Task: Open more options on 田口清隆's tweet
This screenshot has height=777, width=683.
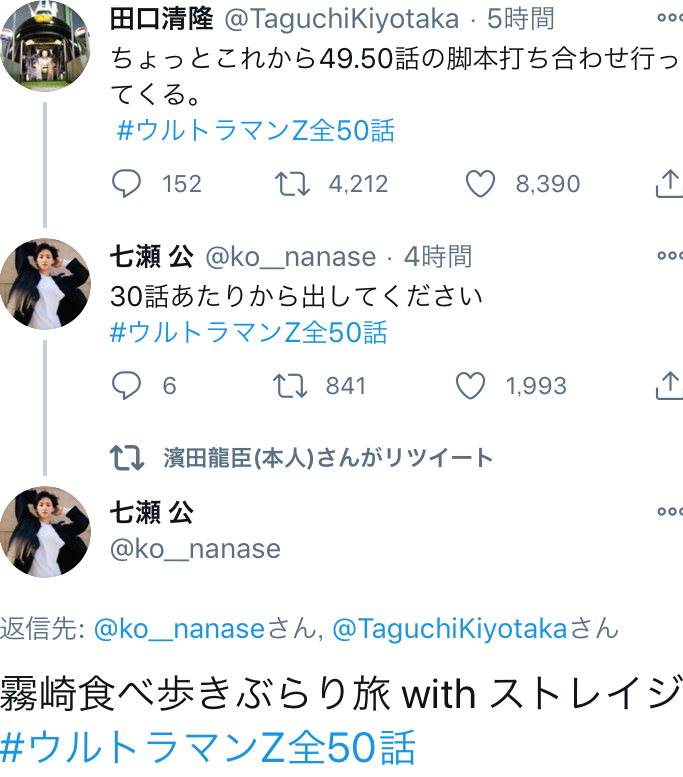Action: 668,18
